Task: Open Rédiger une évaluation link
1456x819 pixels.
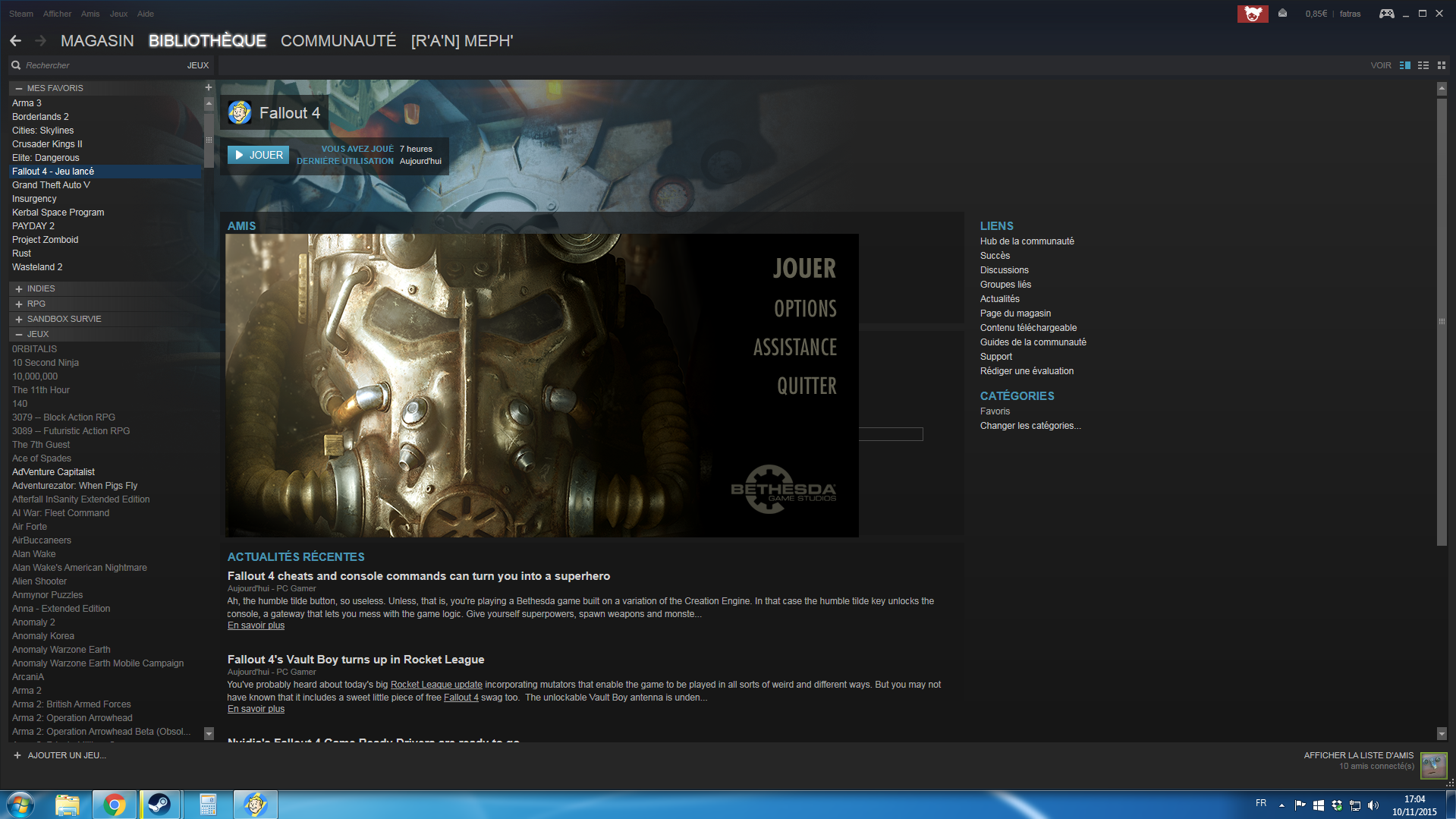Action: pos(1027,371)
